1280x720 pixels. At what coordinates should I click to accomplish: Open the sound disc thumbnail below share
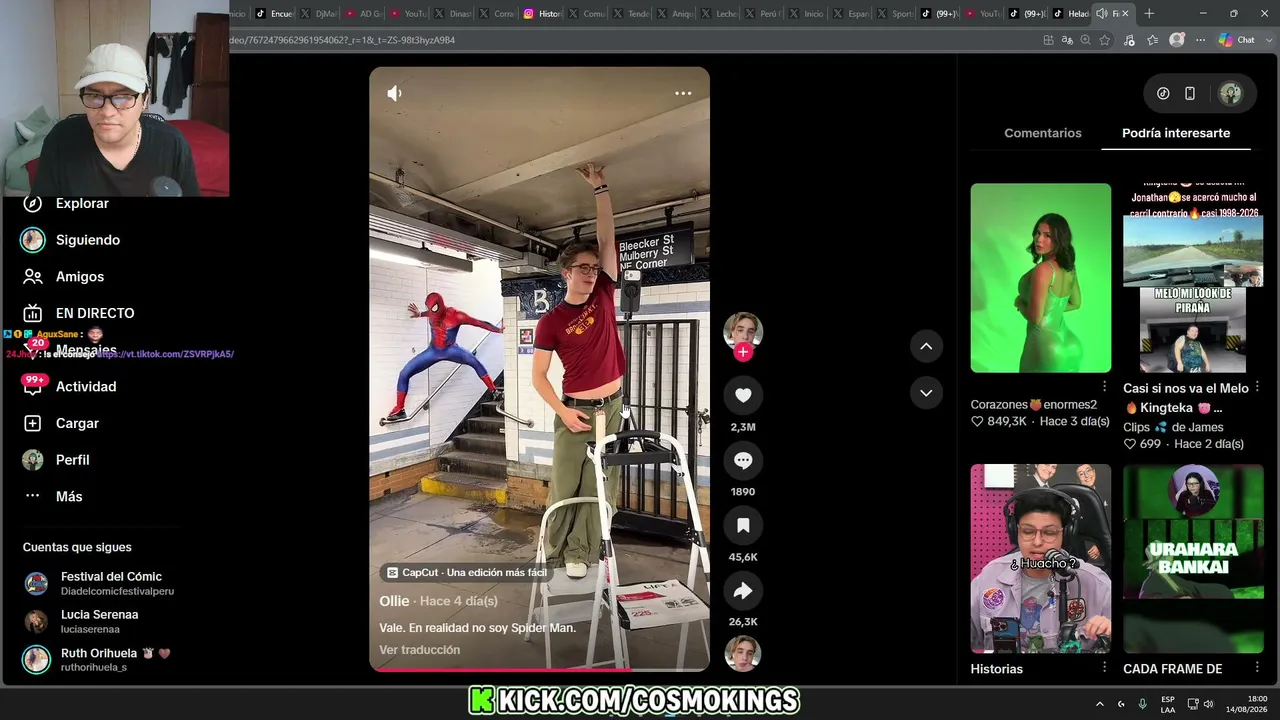pyautogui.click(x=743, y=654)
